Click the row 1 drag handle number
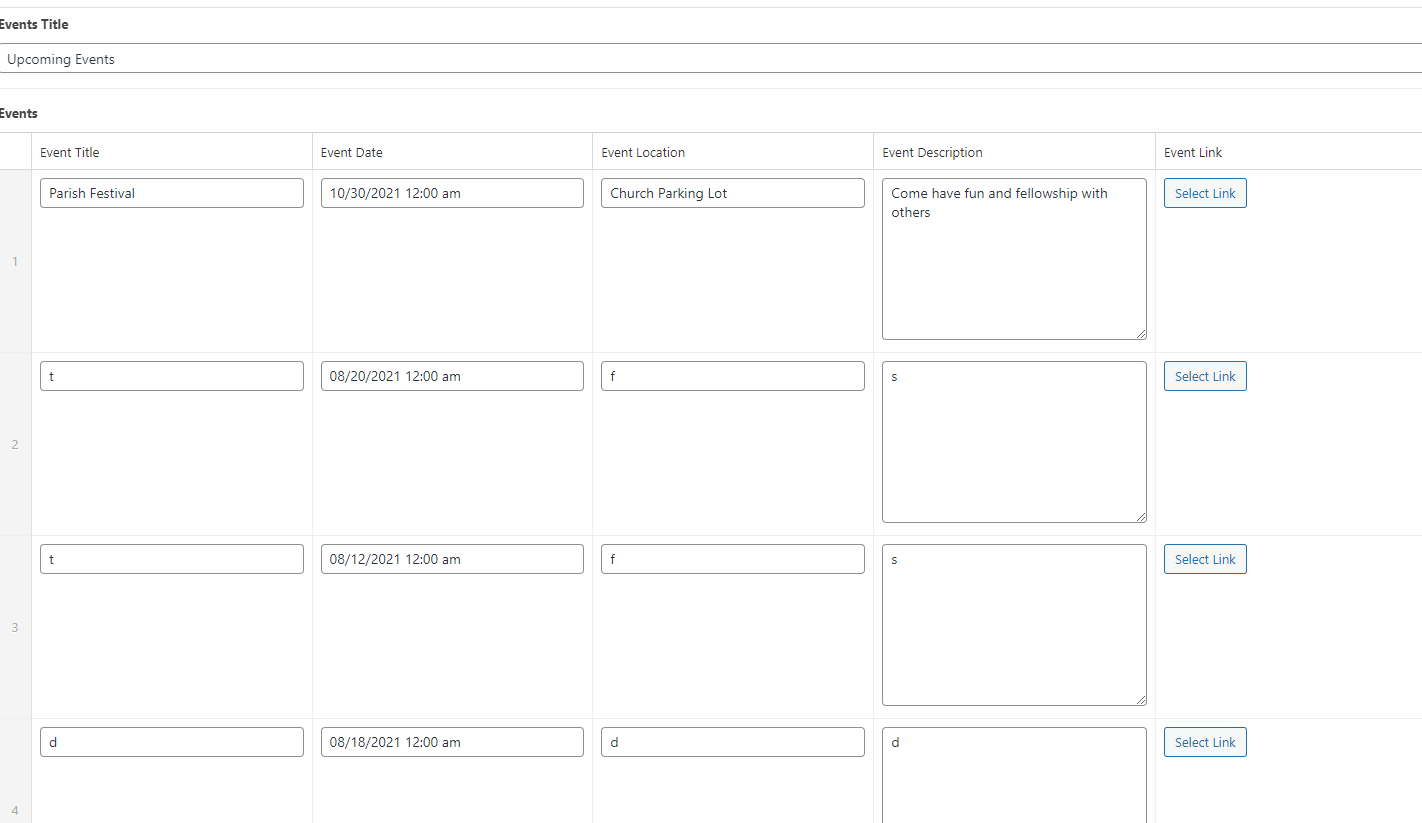Viewport: 1422px width, 823px height. click(15, 262)
